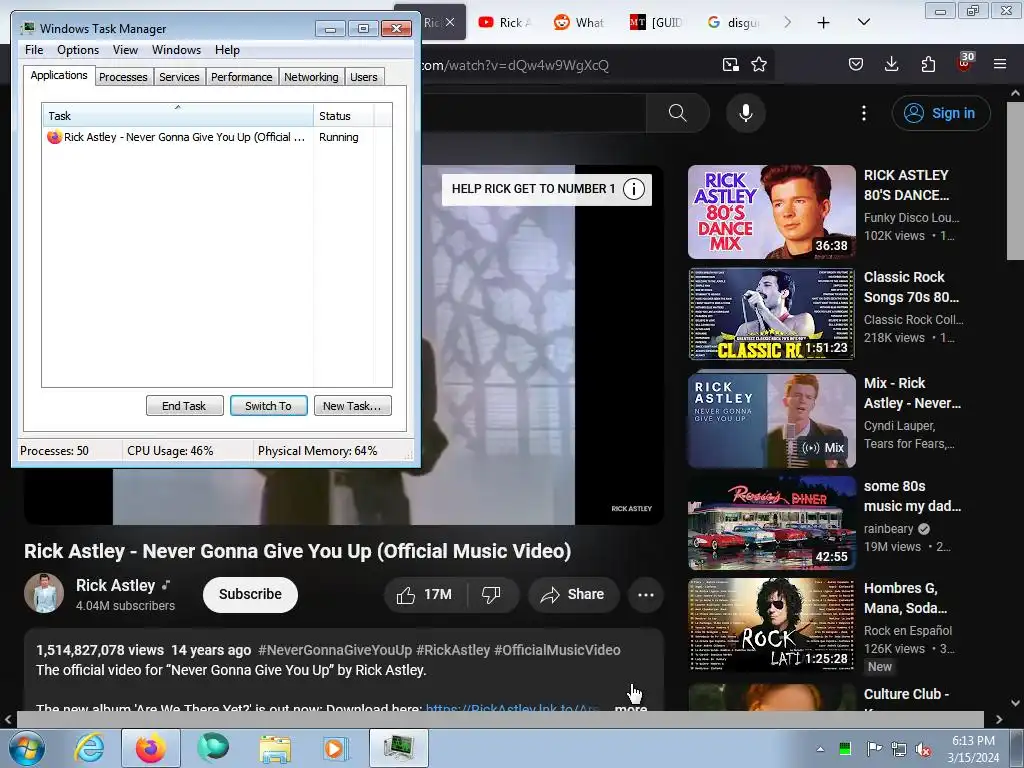Viewport: 1024px width, 768px height.
Task: Switch to the Google 'disgu' tab
Action: pyautogui.click(x=733, y=22)
